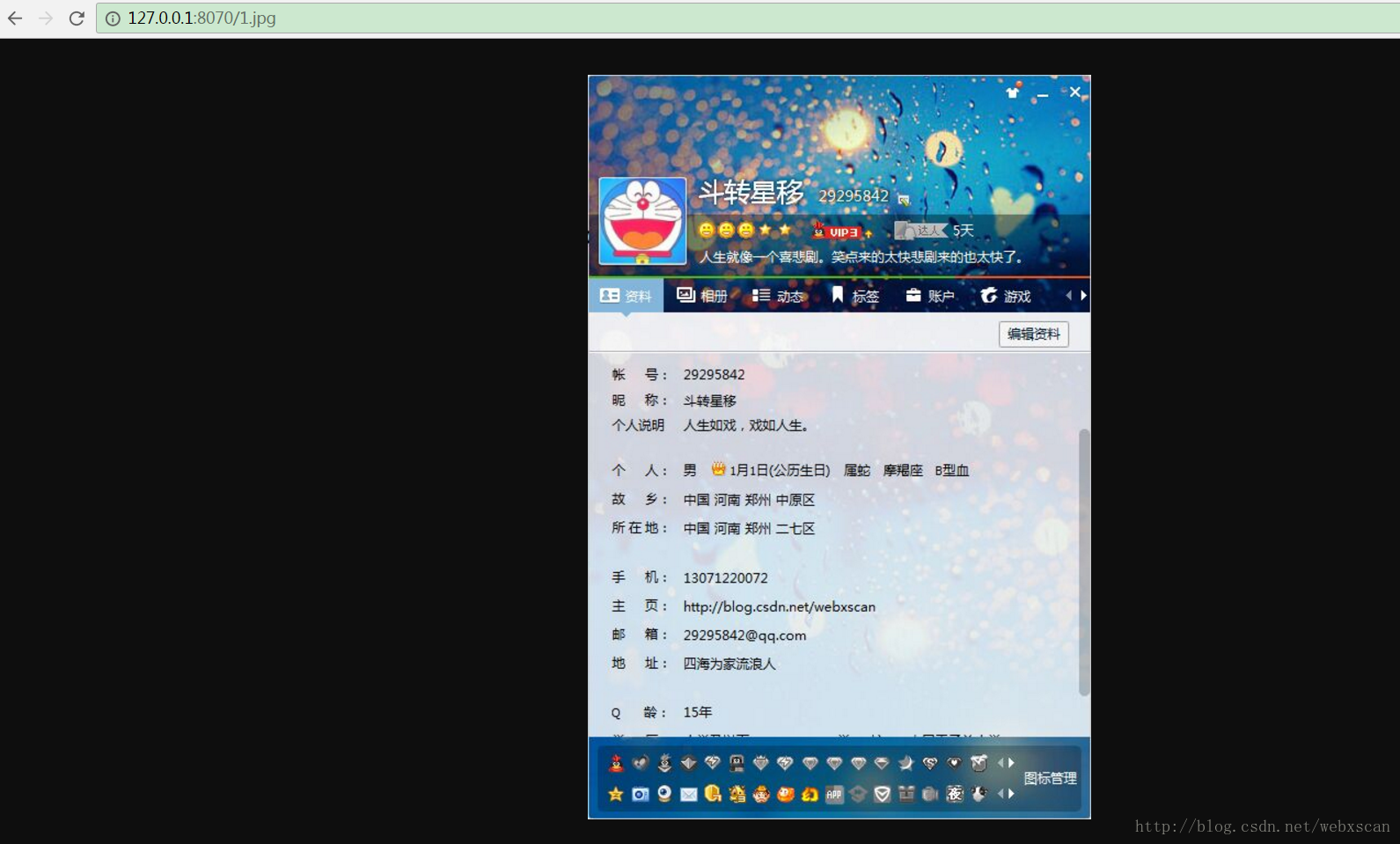This screenshot has height=844, width=1400.
Task: Click the birthday 1月1日(公历生日)
Action: coord(780,471)
